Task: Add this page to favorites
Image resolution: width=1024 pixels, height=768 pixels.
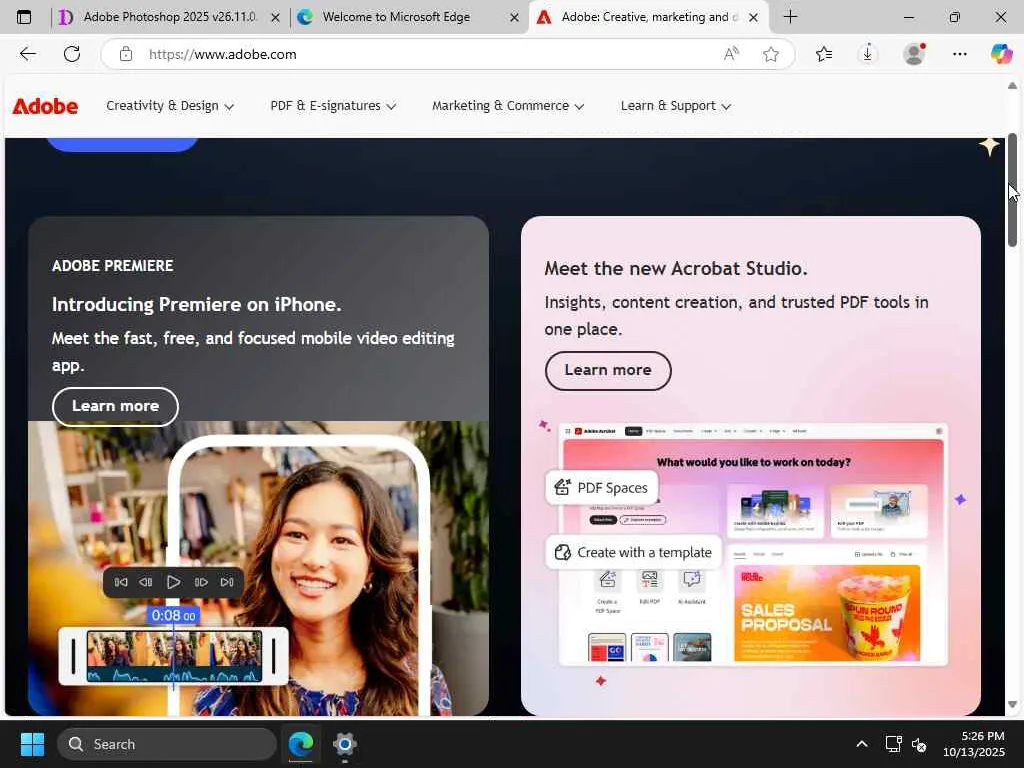Action: [771, 54]
